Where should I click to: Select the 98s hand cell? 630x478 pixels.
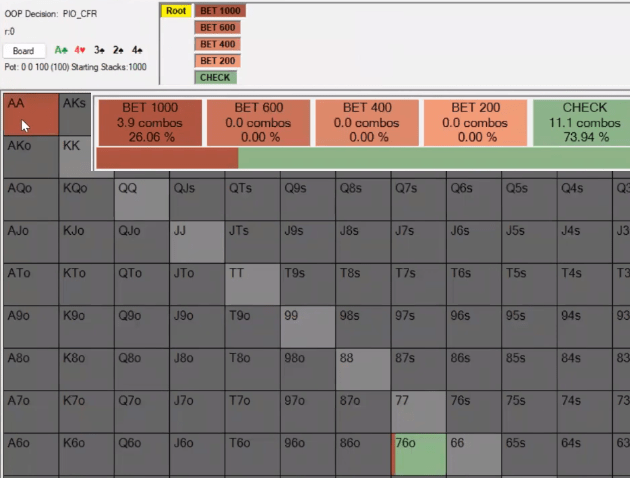363,327
